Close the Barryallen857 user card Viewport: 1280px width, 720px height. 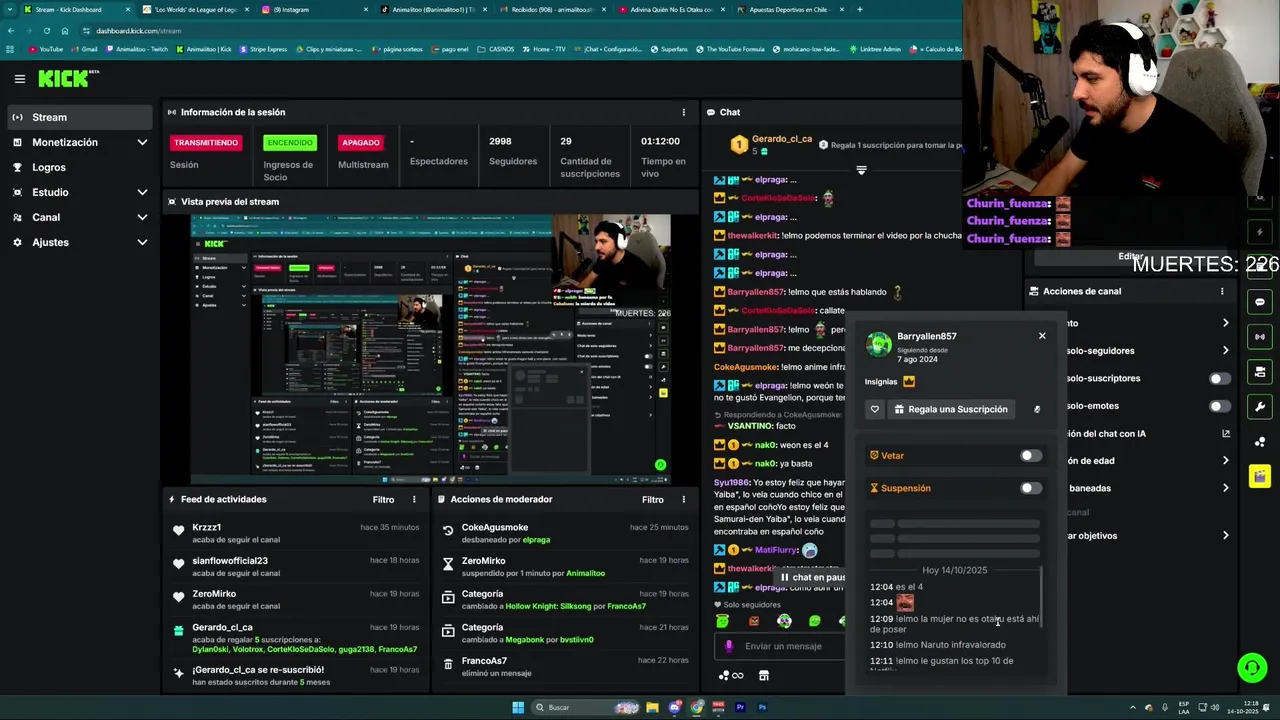pos(1042,336)
